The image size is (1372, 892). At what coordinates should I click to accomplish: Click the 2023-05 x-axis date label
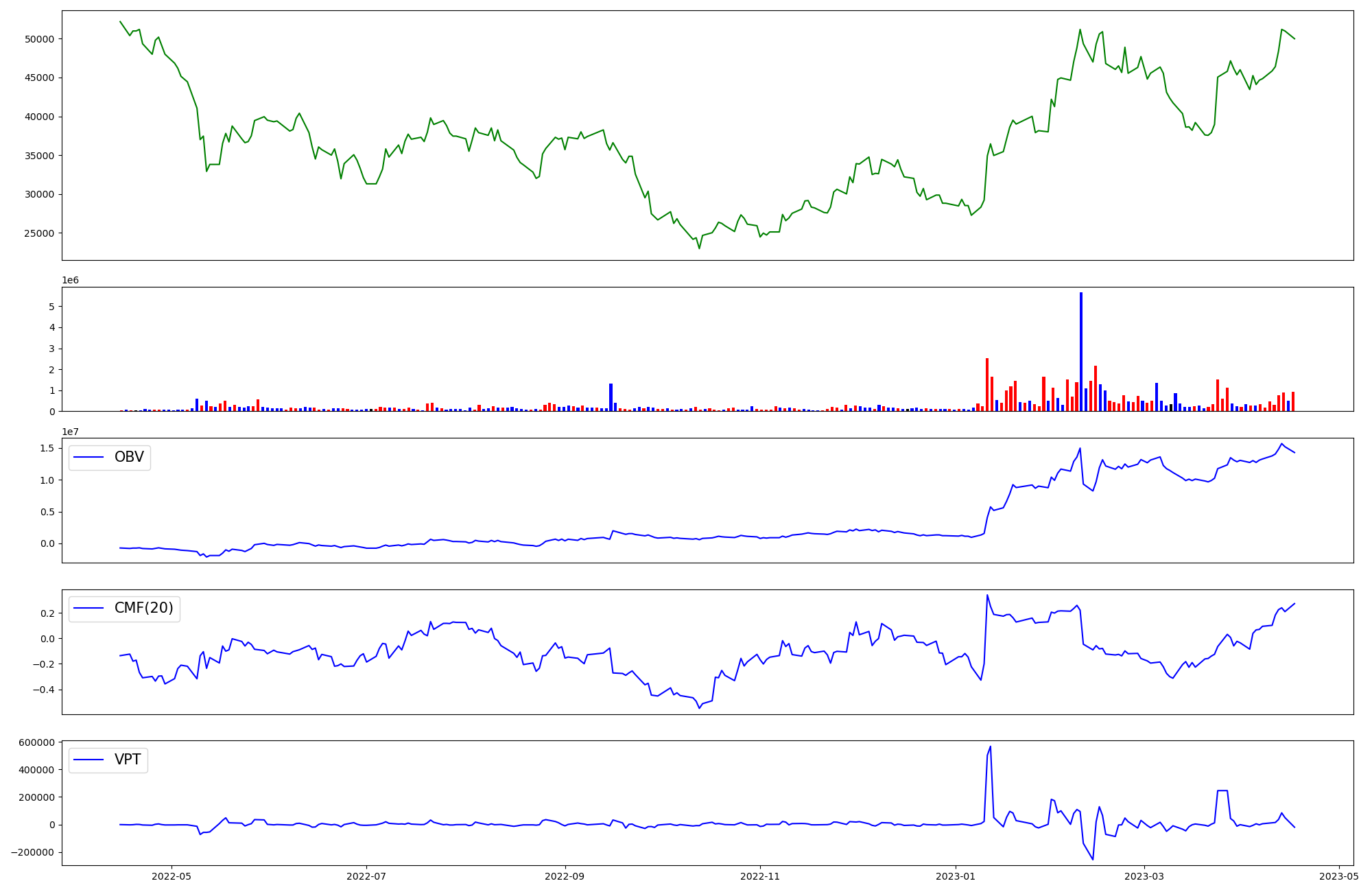coord(1339,876)
